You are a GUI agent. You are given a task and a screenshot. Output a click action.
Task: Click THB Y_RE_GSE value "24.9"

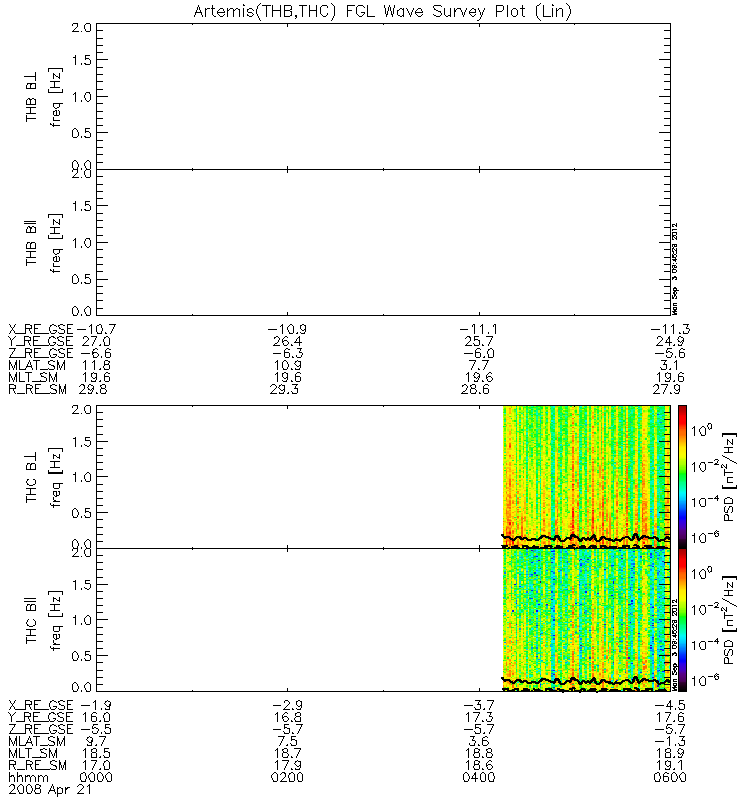(x=670, y=341)
